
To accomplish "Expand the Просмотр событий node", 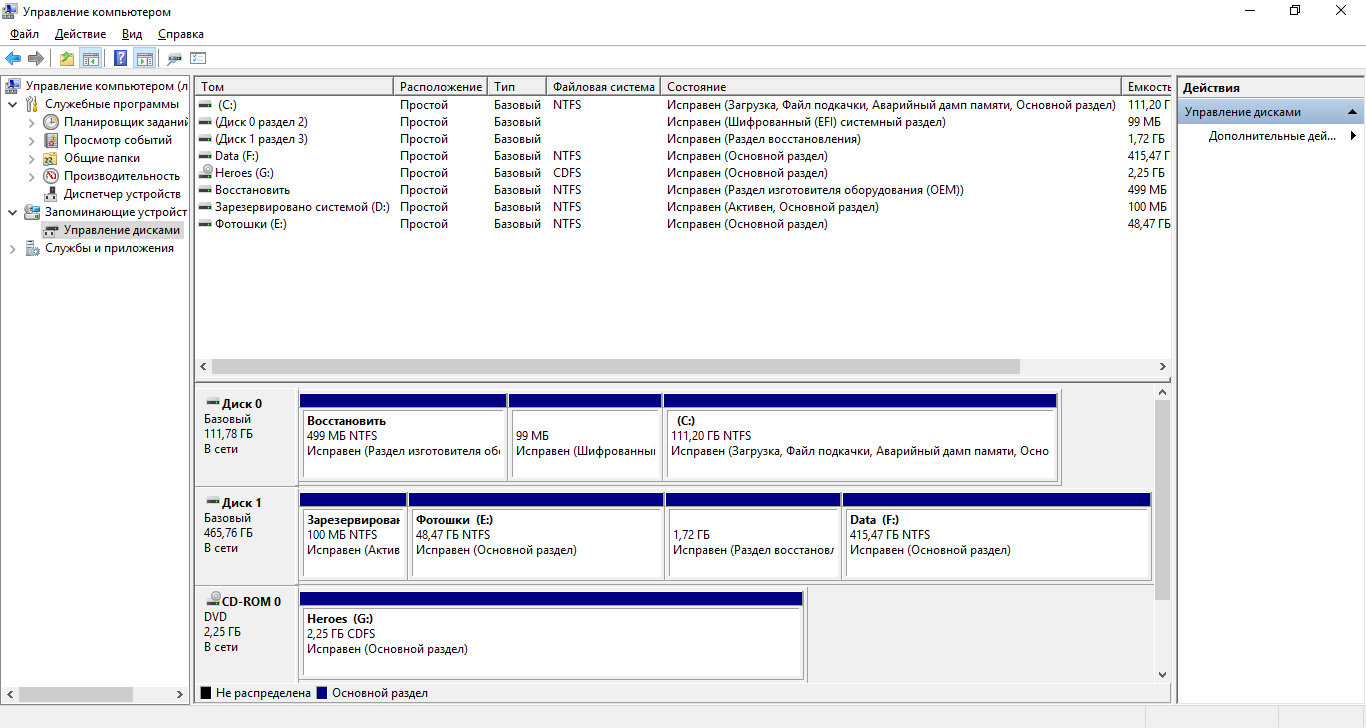I will 31,140.
